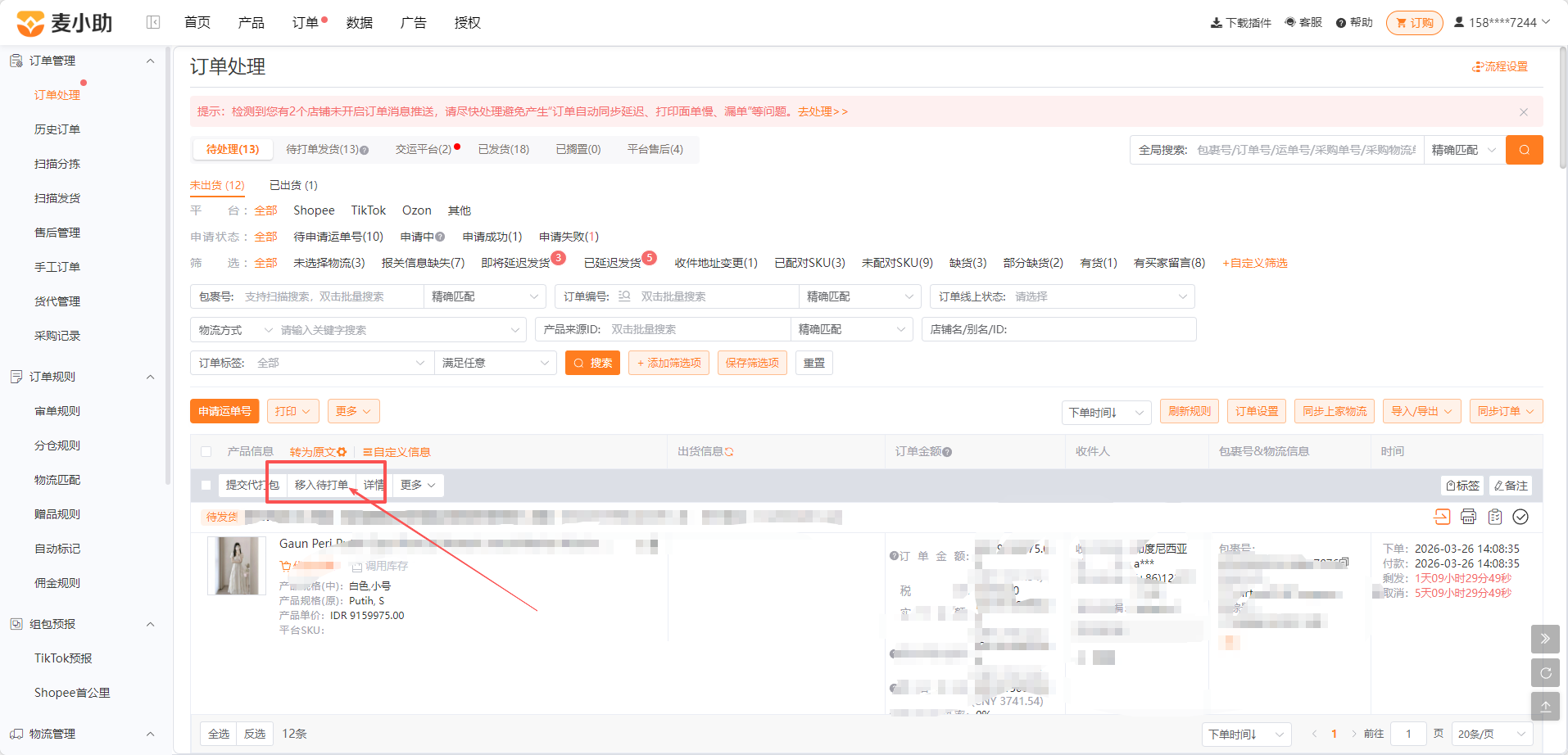This screenshot has width=1568, height=755.
Task: Tick the checkbox beside 提交代打包
Action: 206,486
